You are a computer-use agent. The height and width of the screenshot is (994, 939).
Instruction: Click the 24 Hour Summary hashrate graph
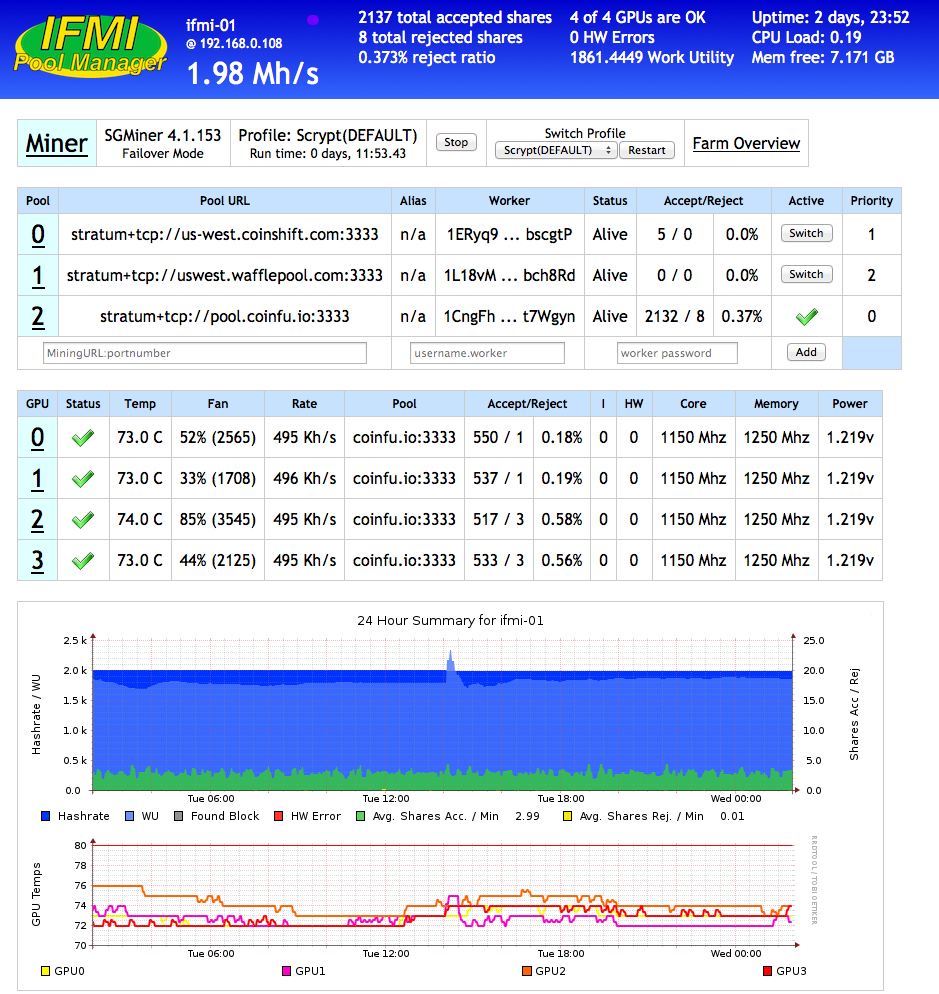[x=443, y=714]
